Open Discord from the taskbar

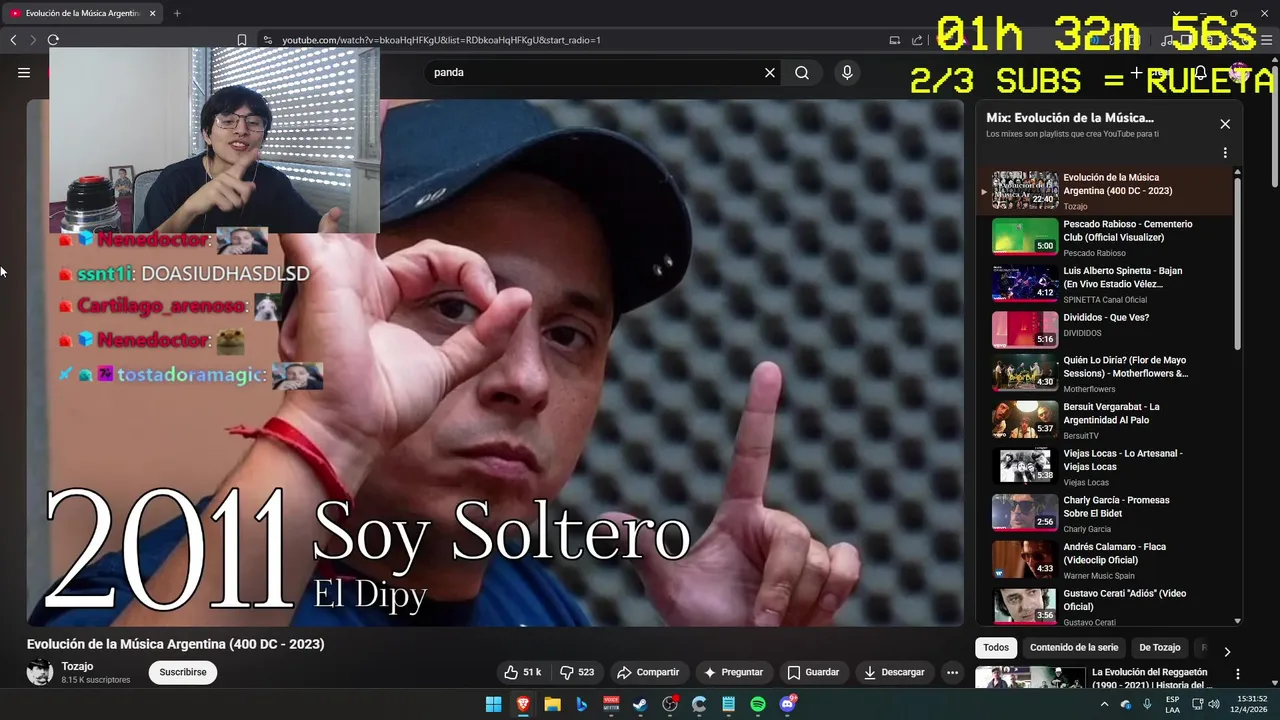click(x=787, y=705)
